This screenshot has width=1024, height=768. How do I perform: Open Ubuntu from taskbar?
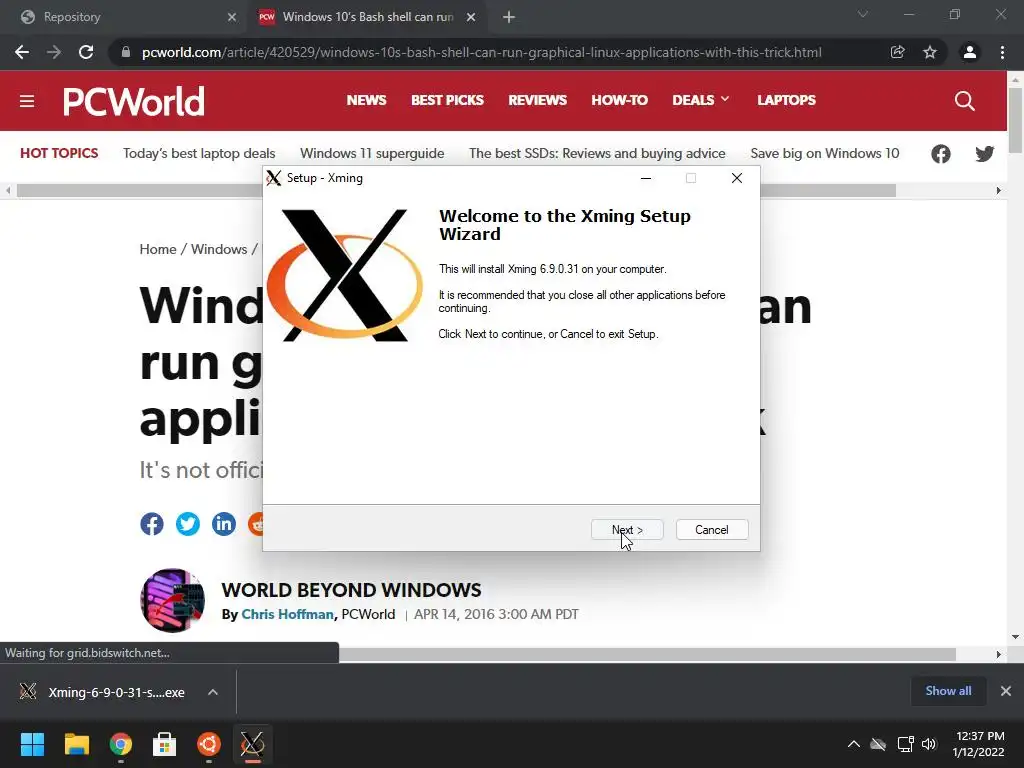point(208,744)
